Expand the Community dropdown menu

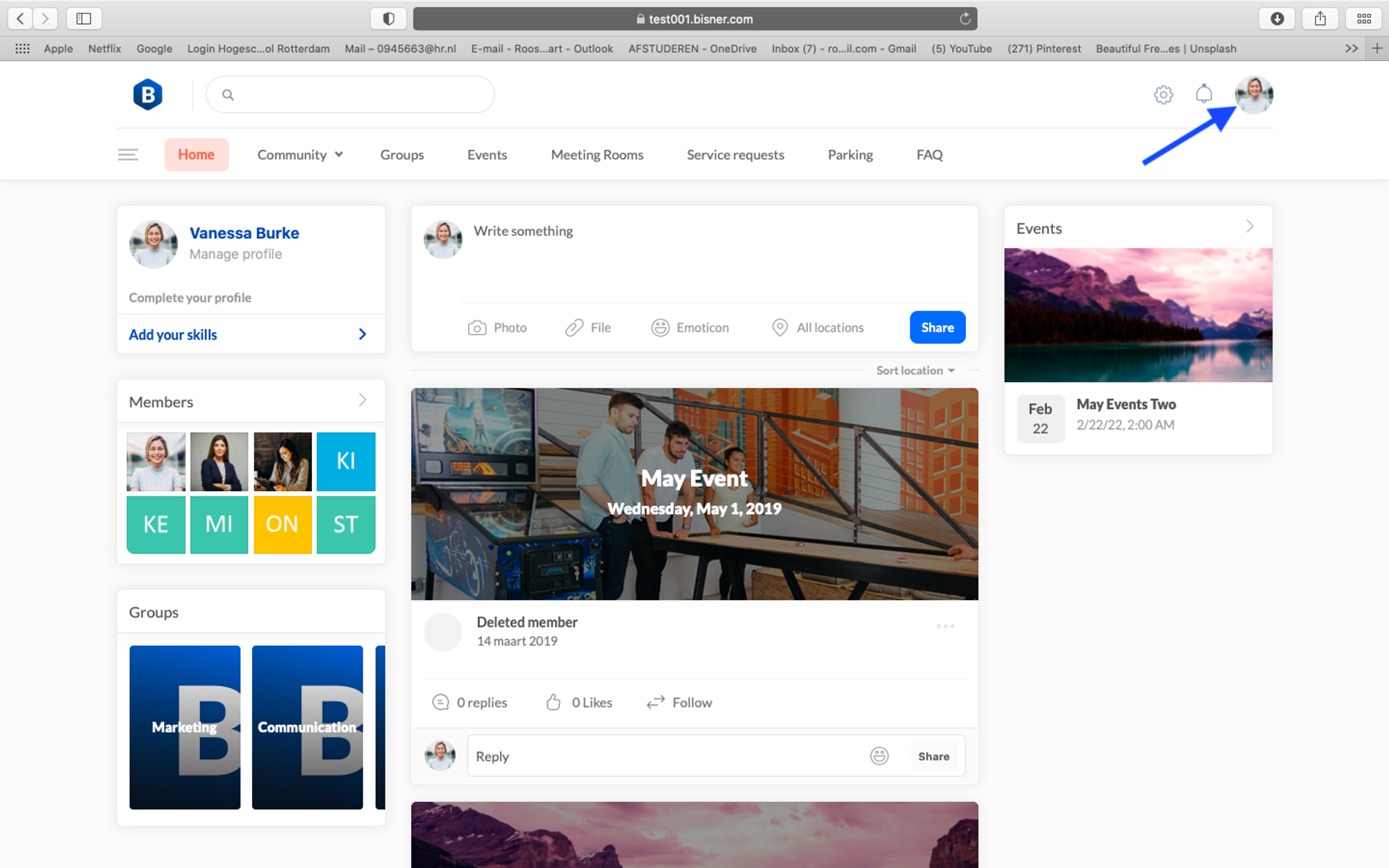300,155
